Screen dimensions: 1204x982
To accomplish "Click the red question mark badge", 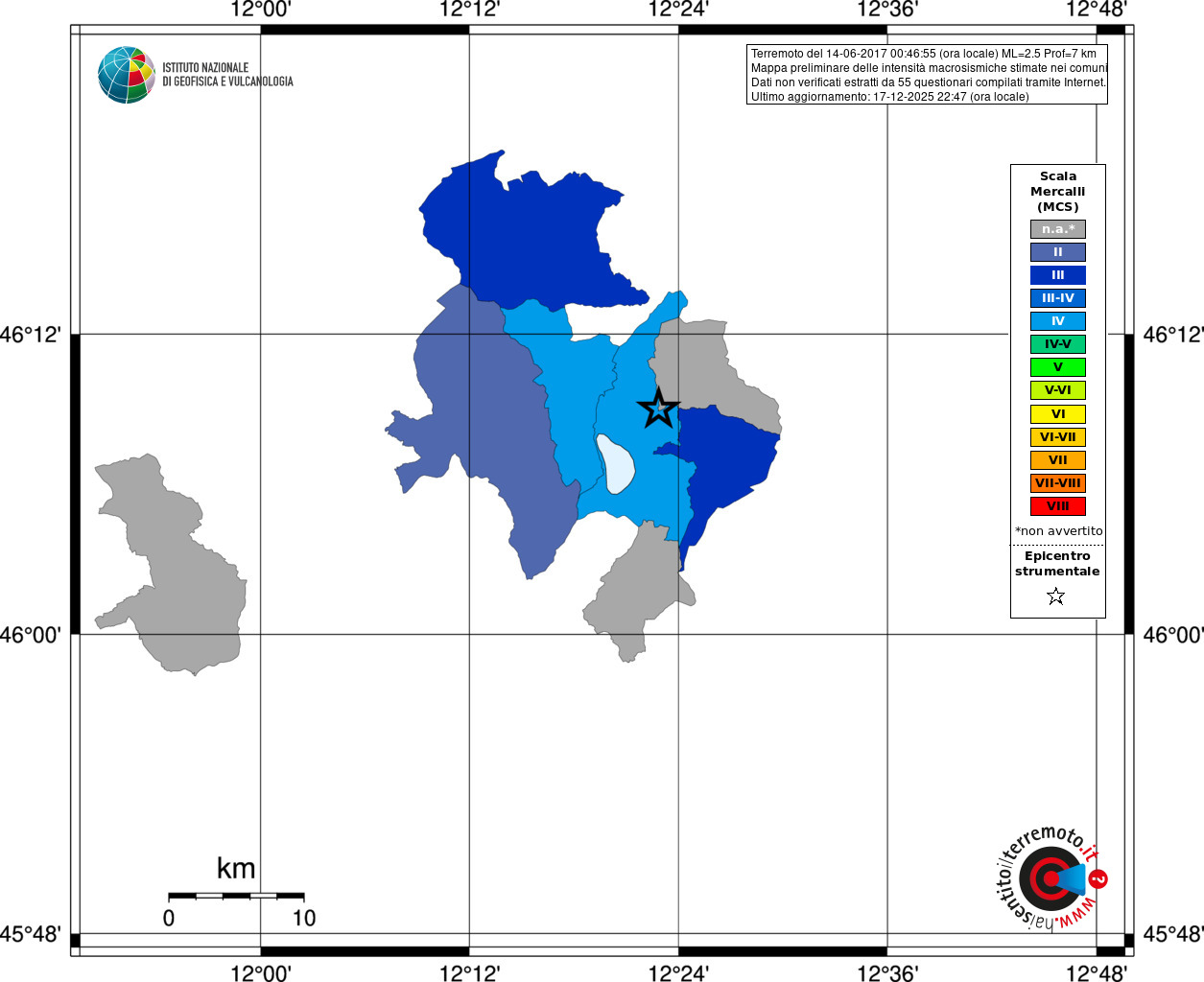I will click(1098, 878).
